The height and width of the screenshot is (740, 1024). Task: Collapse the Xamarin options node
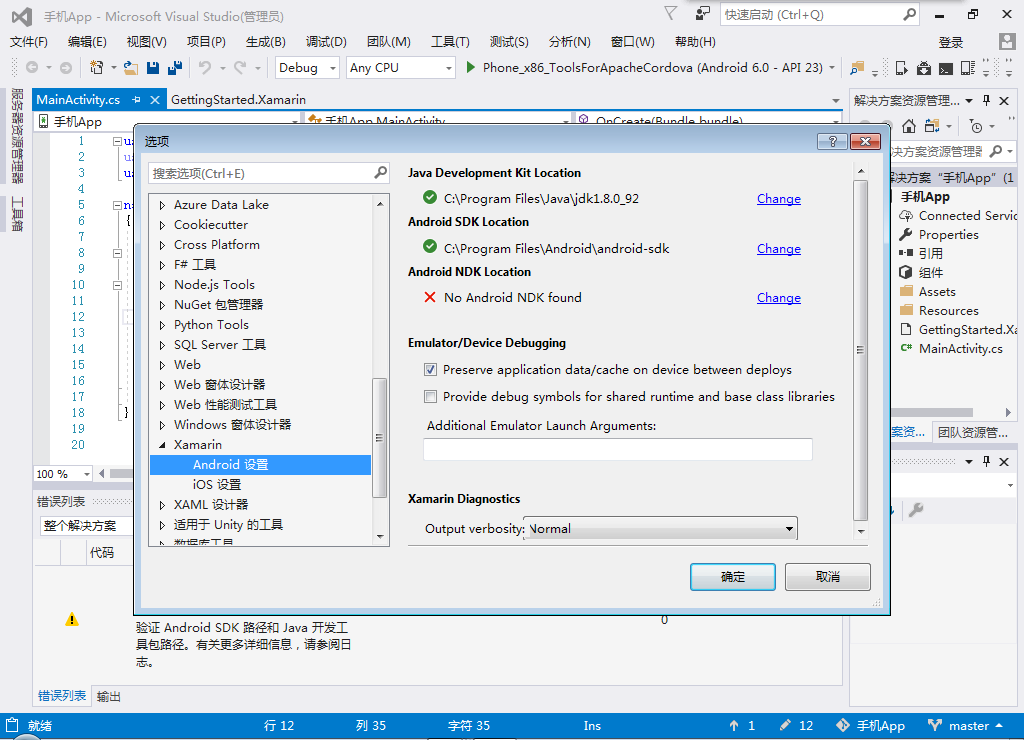(x=162, y=445)
